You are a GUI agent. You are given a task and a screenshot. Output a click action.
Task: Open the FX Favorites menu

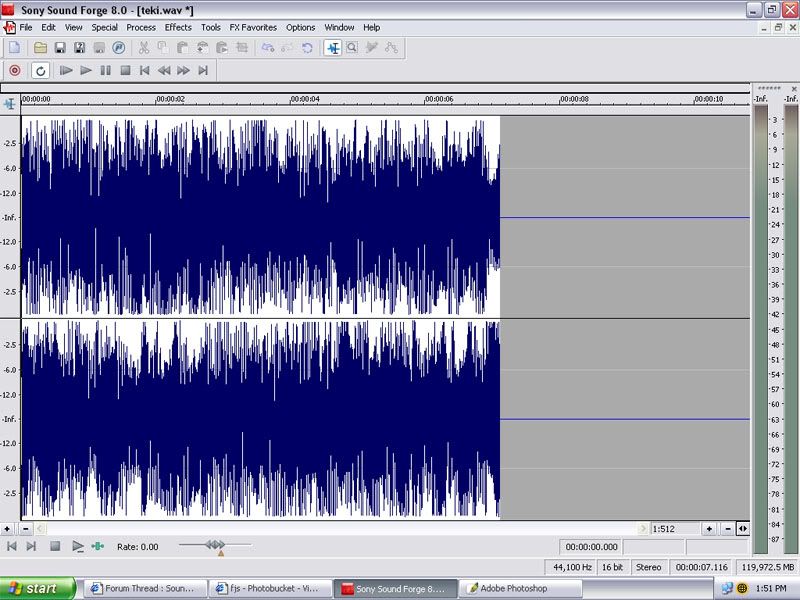[253, 27]
